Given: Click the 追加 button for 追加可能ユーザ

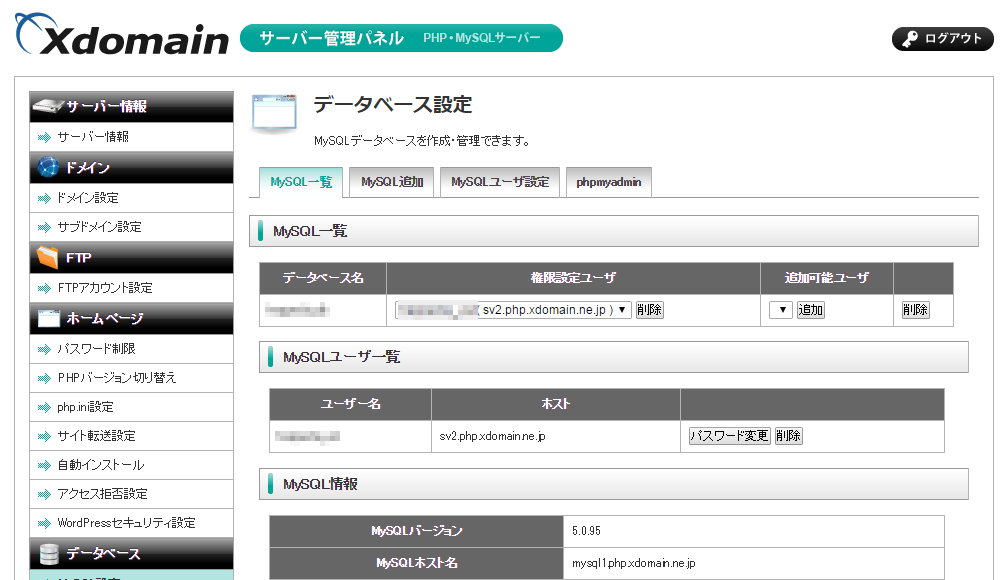Looking at the screenshot, I should click(811, 310).
